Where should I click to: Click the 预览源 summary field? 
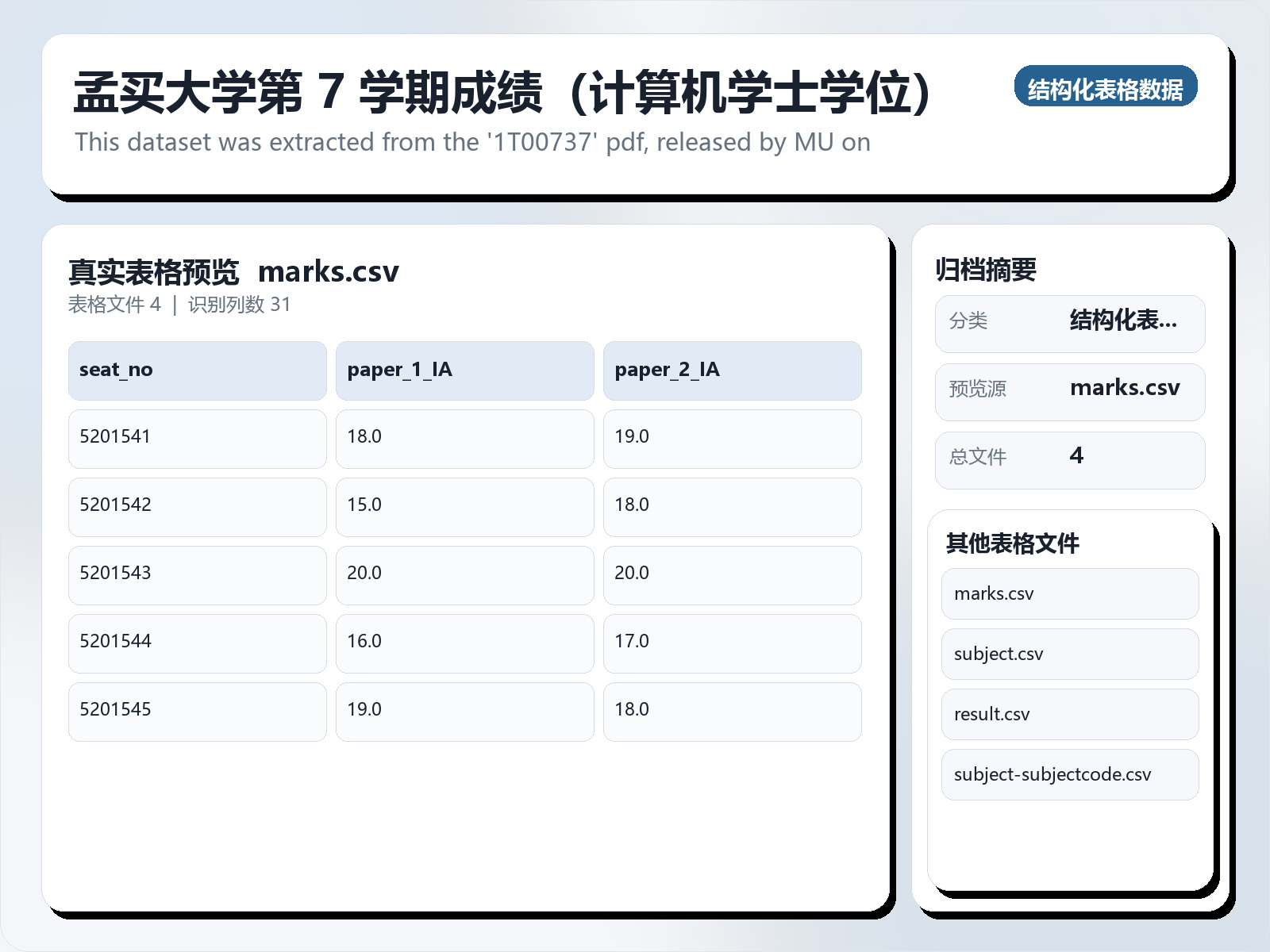click(x=1070, y=390)
